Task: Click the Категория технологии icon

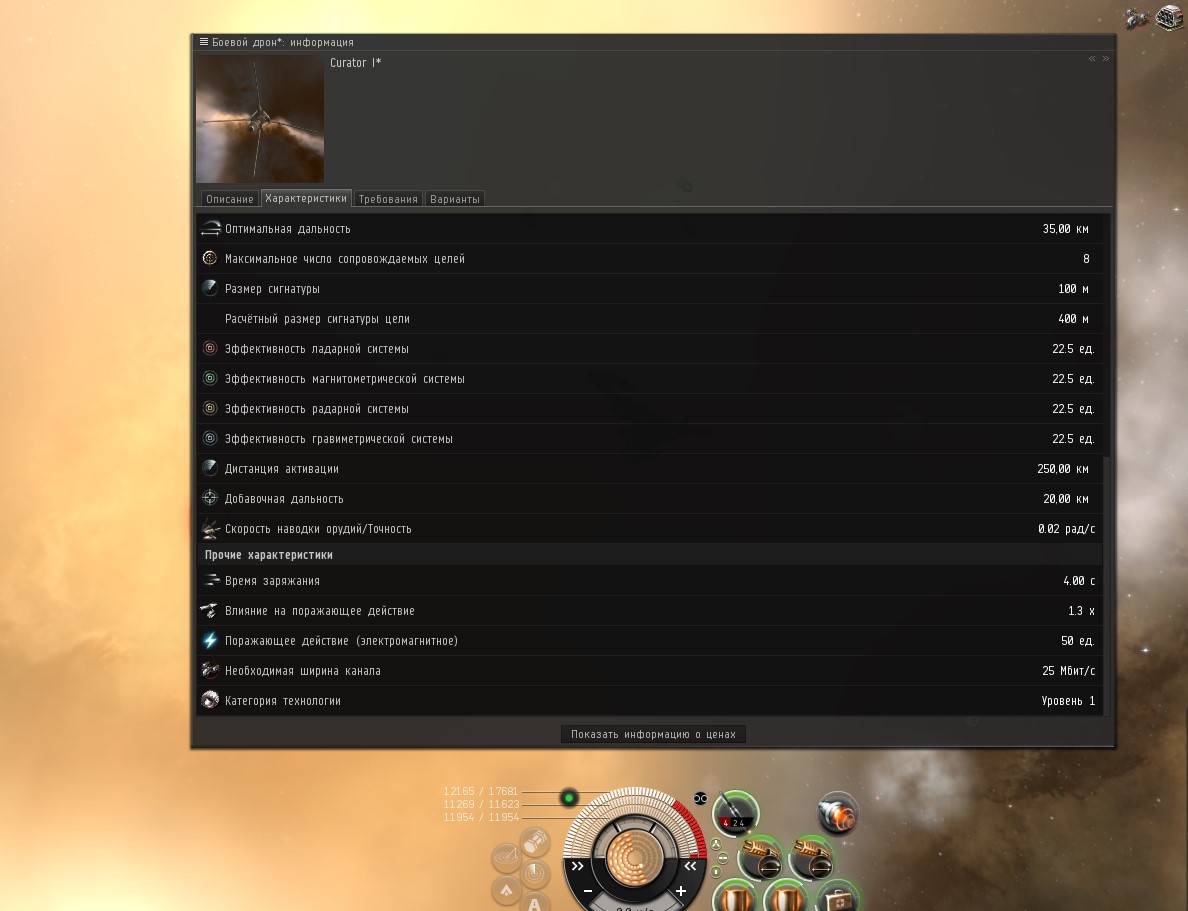Action: pyautogui.click(x=211, y=700)
